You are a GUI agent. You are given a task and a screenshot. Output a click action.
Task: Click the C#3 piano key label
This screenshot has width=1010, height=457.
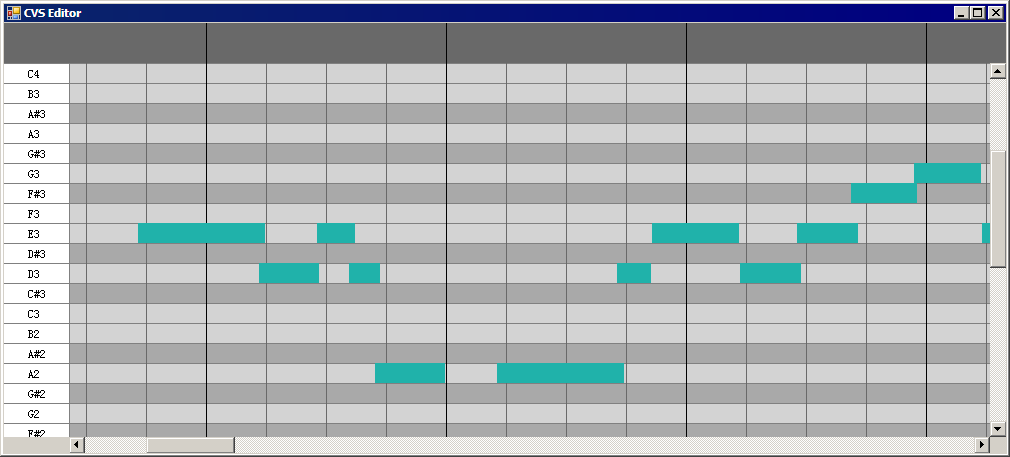pos(36,293)
